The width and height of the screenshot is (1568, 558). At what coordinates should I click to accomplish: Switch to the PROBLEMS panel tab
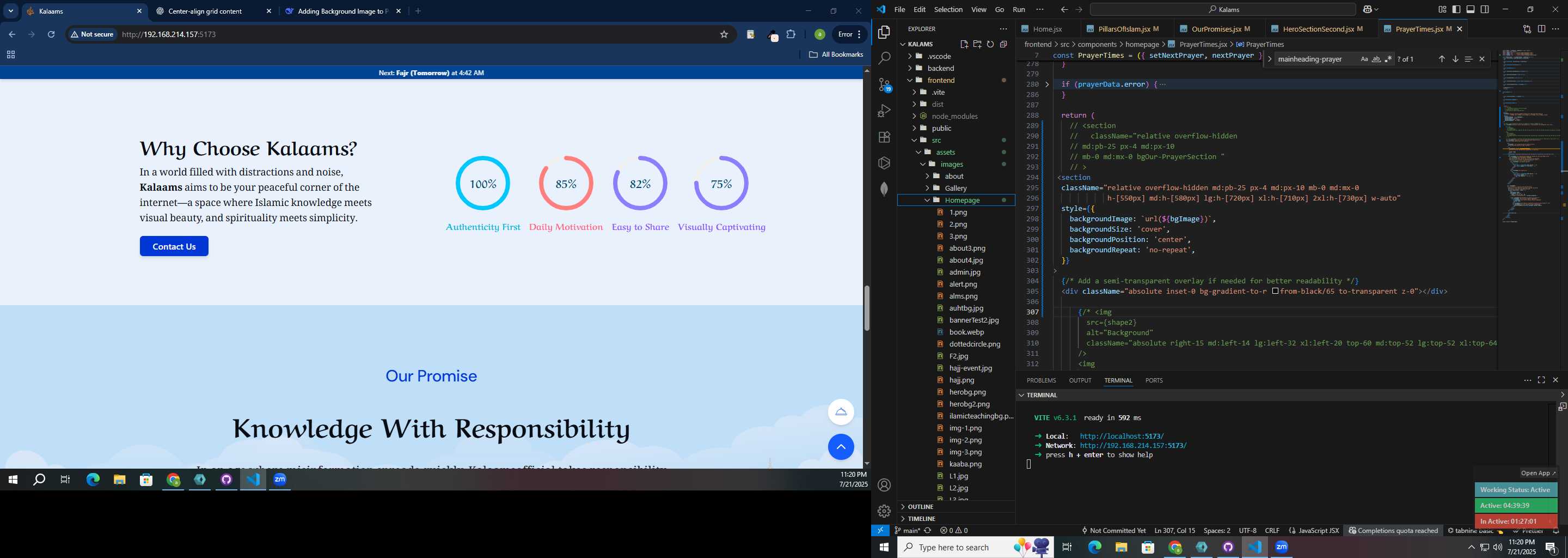tap(1041, 380)
